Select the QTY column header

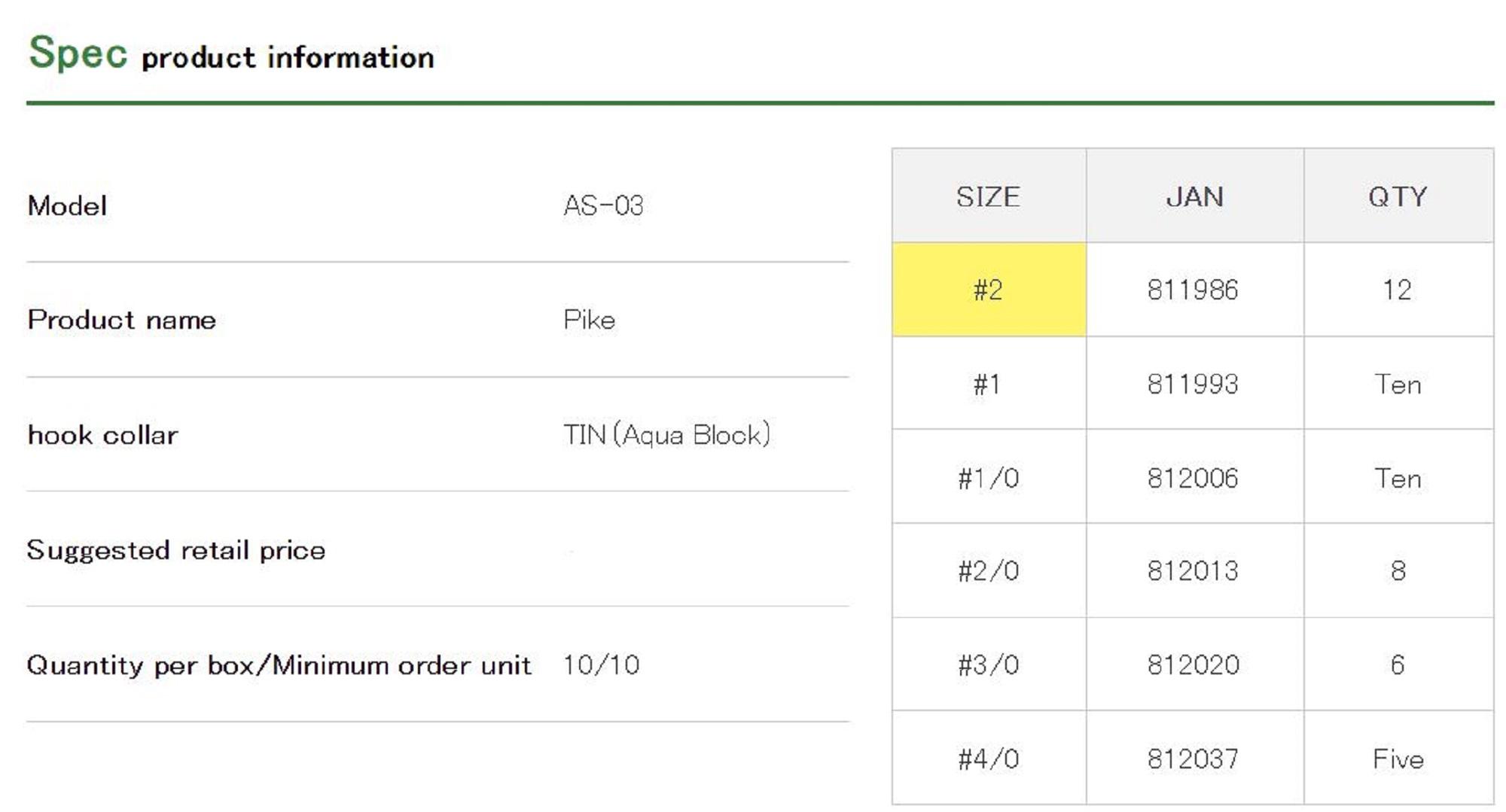(1398, 196)
